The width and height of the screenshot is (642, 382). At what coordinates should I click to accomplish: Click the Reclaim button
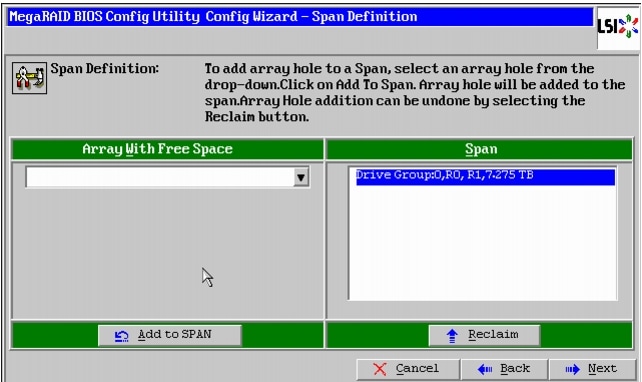pos(484,335)
